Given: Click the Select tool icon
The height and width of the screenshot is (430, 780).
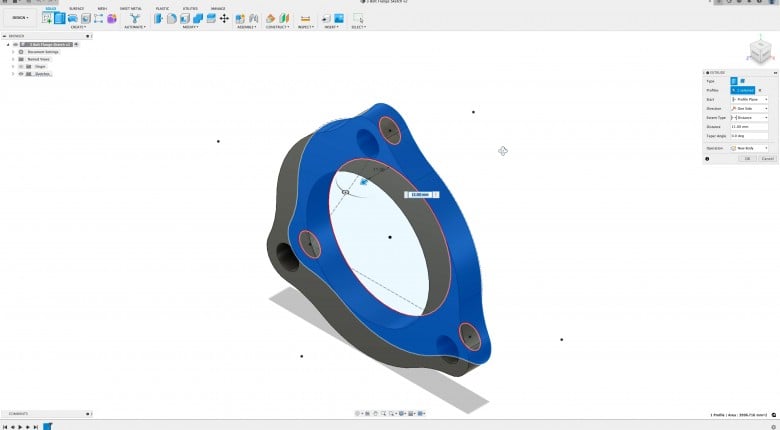Looking at the screenshot, I should [358, 18].
